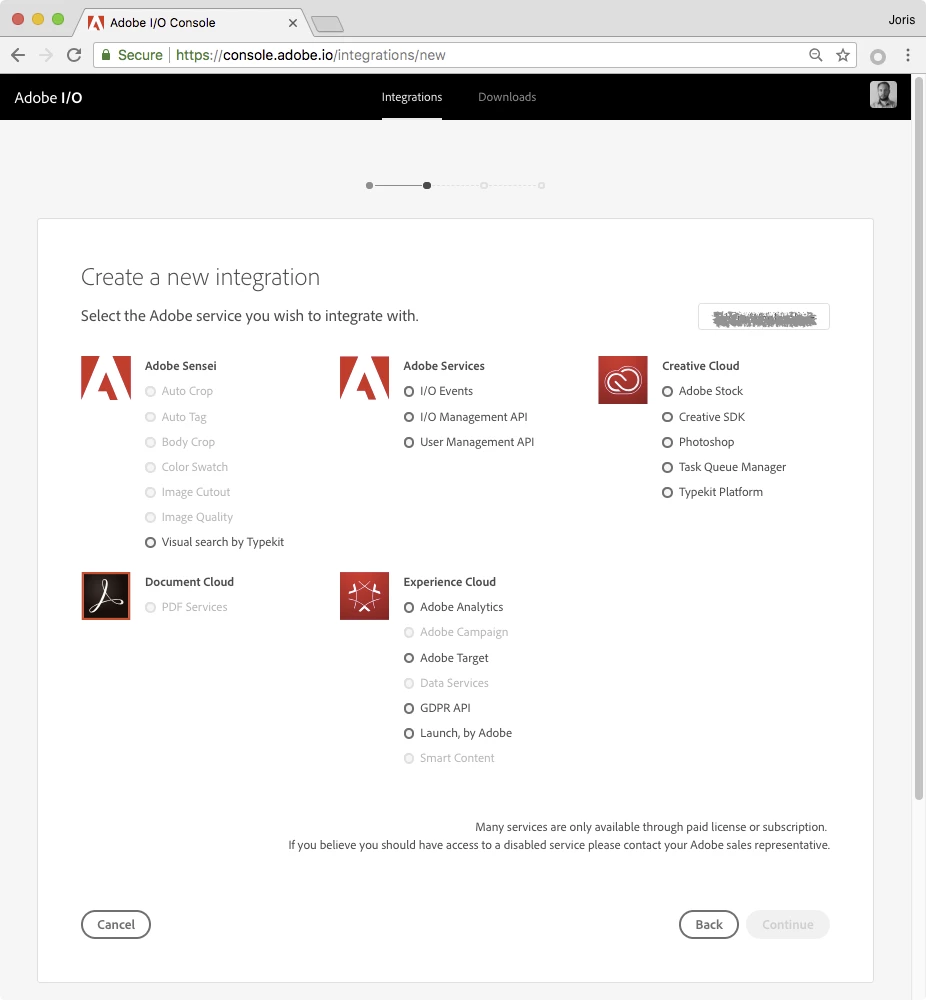Select Visual search by Typekit radio
The height and width of the screenshot is (1000, 926).
pyautogui.click(x=151, y=542)
